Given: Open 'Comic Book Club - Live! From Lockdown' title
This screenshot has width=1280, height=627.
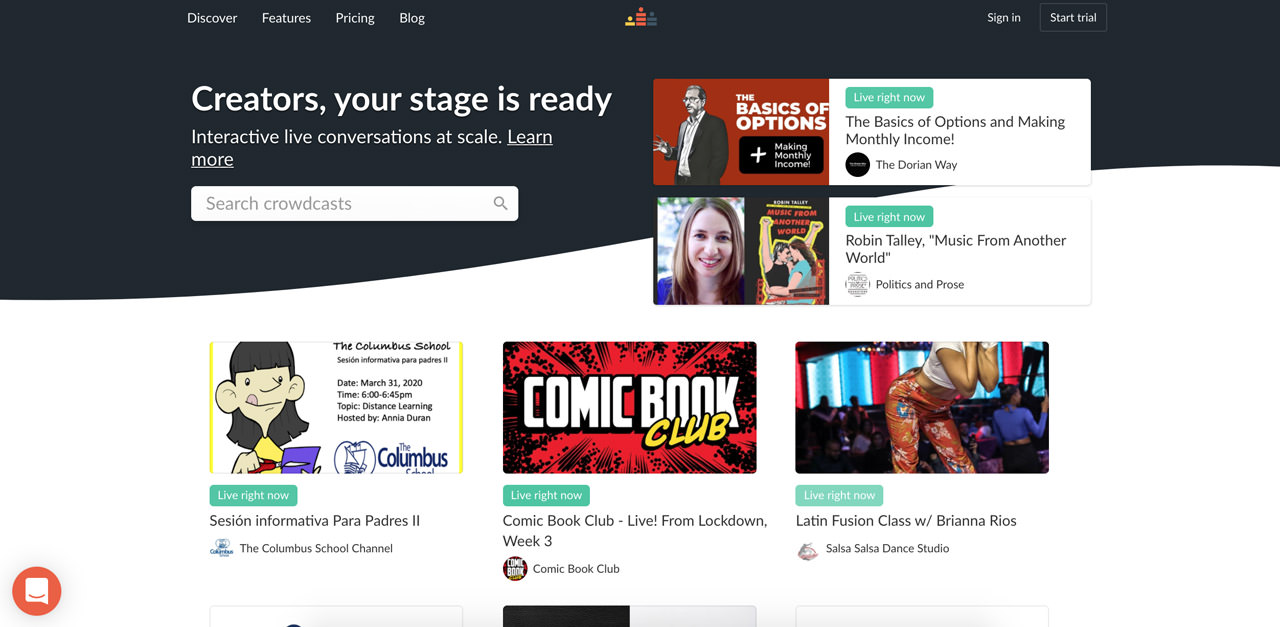Looking at the screenshot, I should tap(635, 531).
